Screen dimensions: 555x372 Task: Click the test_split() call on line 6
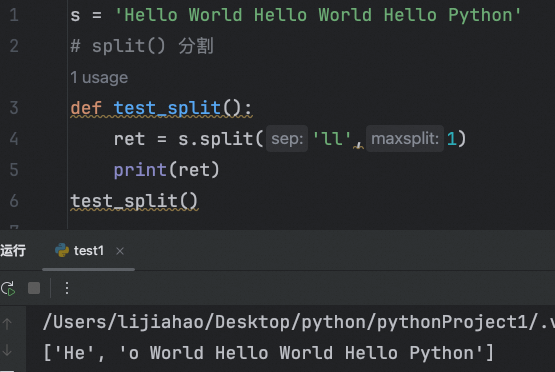pyautogui.click(x=134, y=201)
